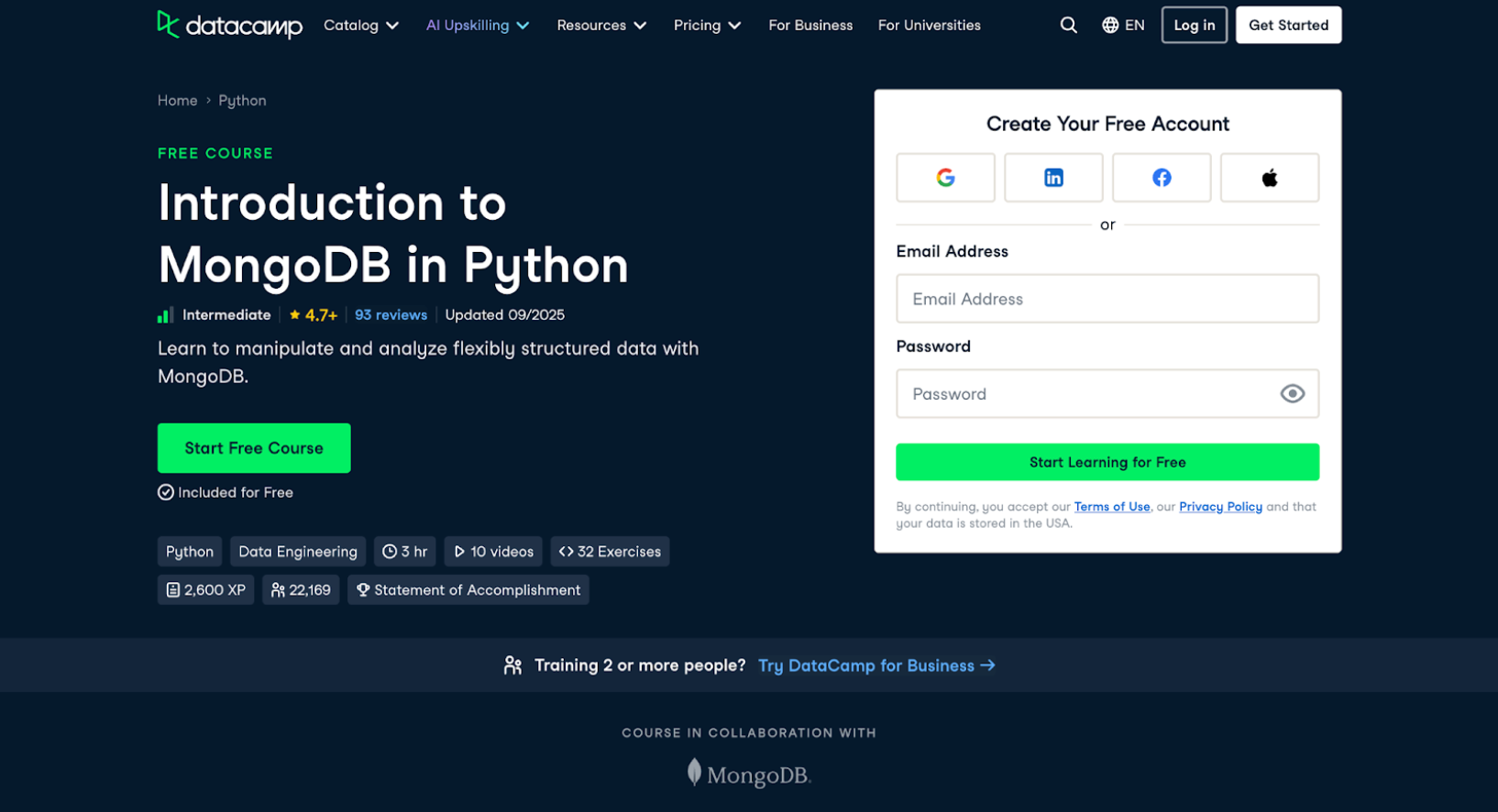This screenshot has height=812, width=1498.
Task: Click the DataCamp logo
Action: (229, 25)
